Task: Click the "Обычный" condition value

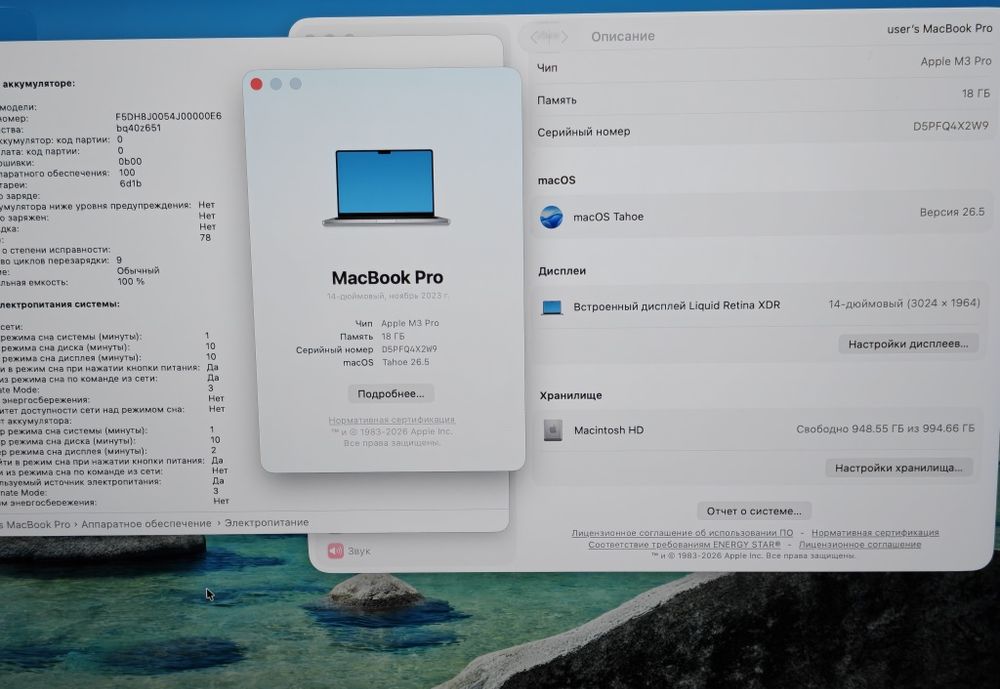Action: point(138,270)
